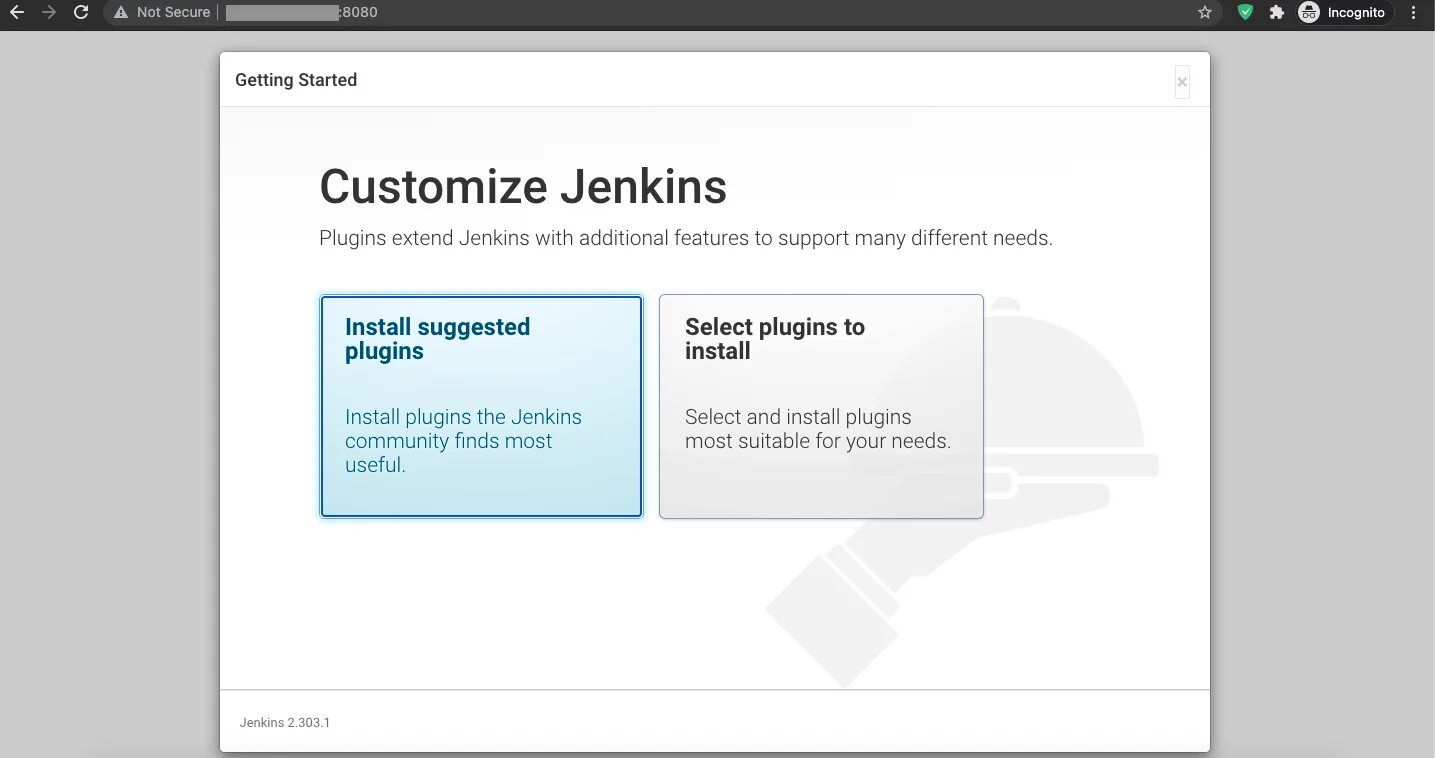The image size is (1435, 758).
Task: Close the Getting Started dialog
Action: 1182,82
